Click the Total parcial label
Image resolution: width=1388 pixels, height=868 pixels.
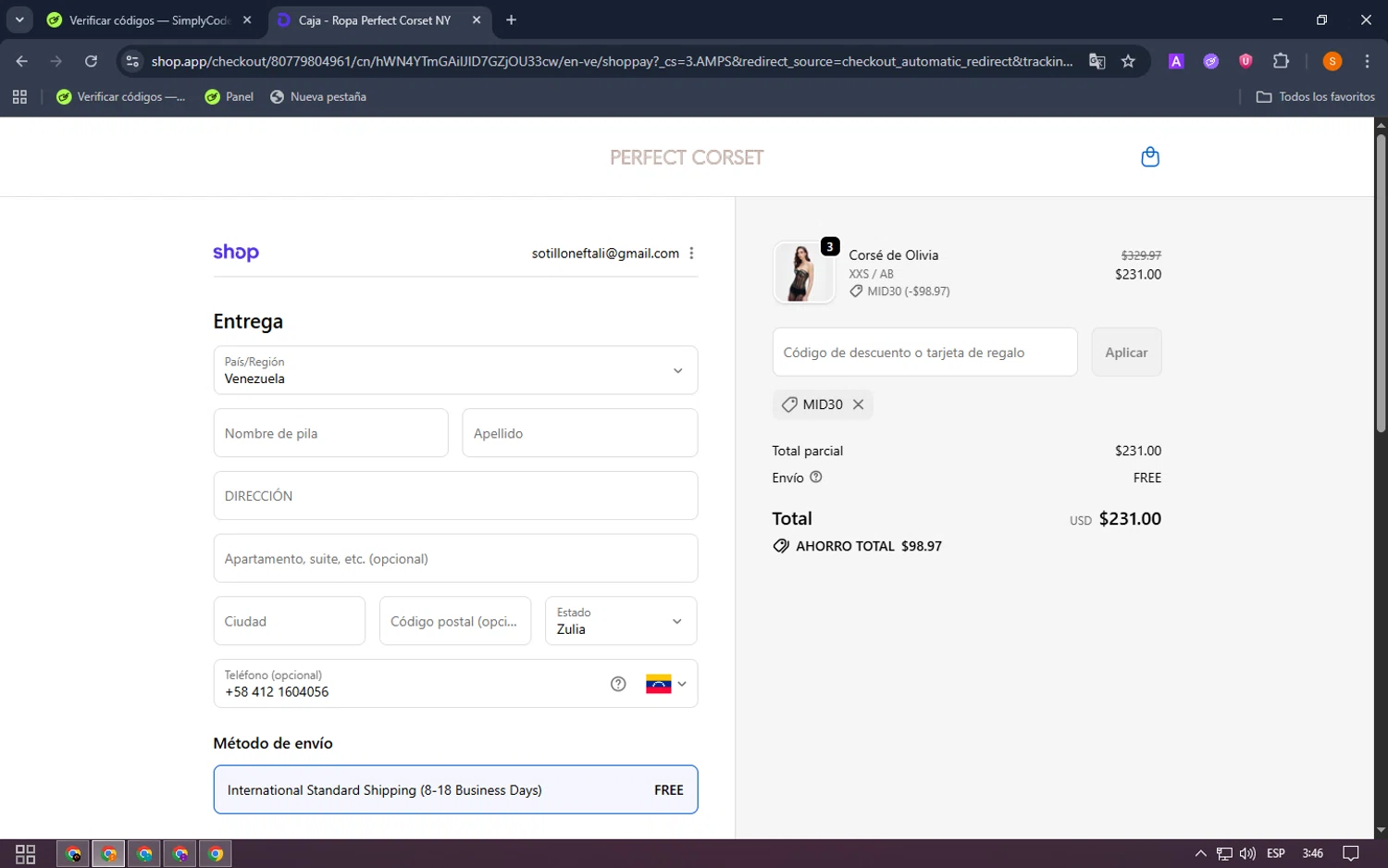pos(808,451)
